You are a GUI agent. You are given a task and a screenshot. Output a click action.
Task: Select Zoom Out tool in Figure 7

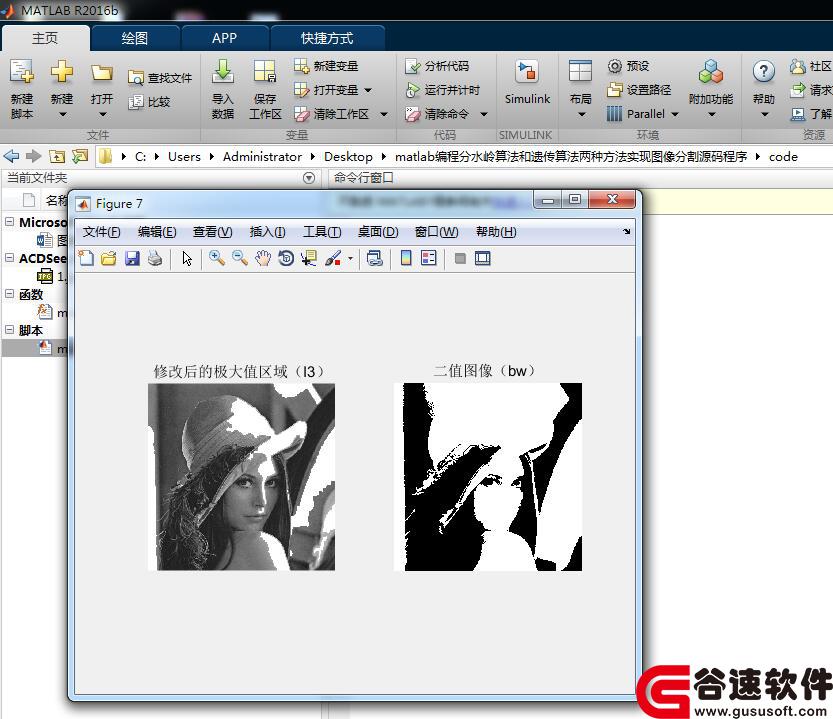(240, 259)
